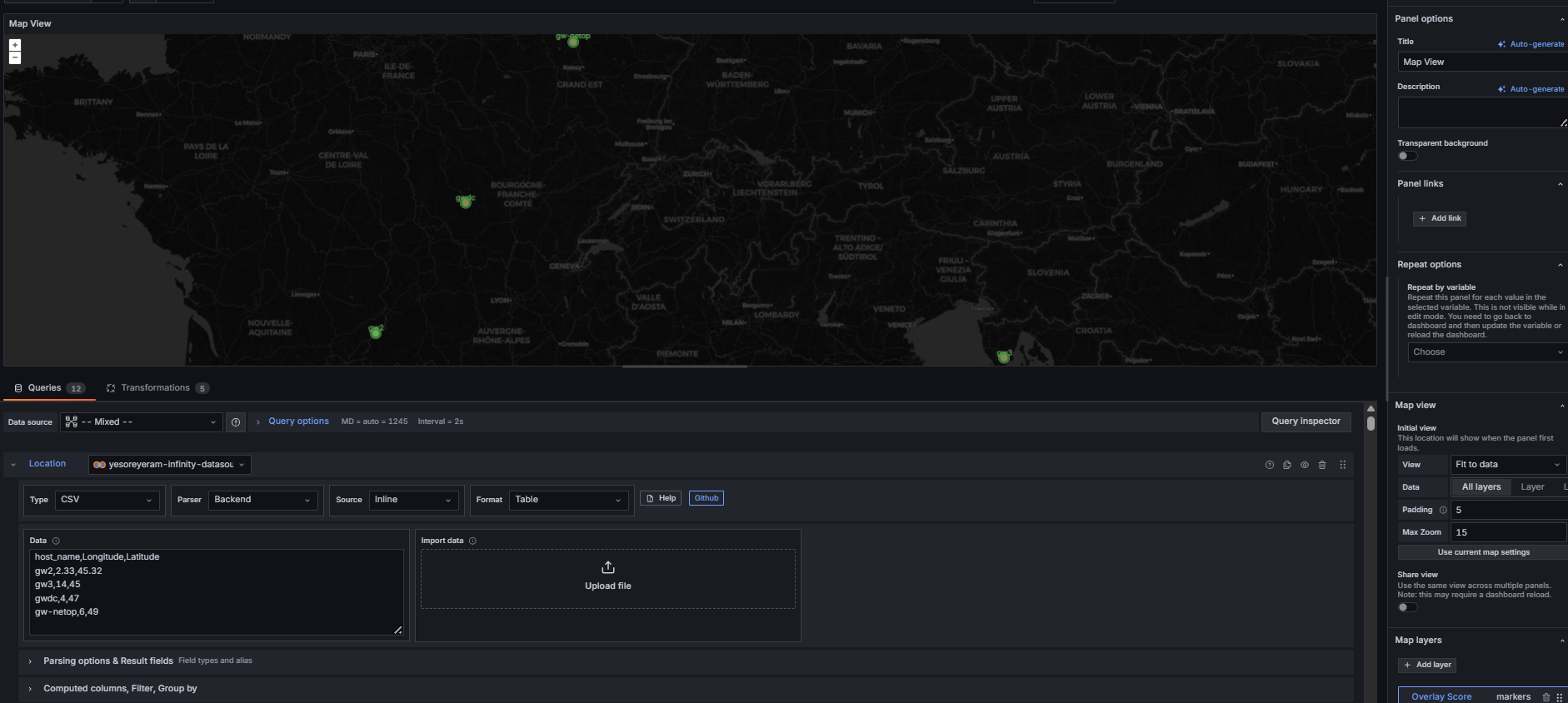Viewport: 1568px width, 703px height.
Task: Collapse the Location query row
Action: coord(13,465)
